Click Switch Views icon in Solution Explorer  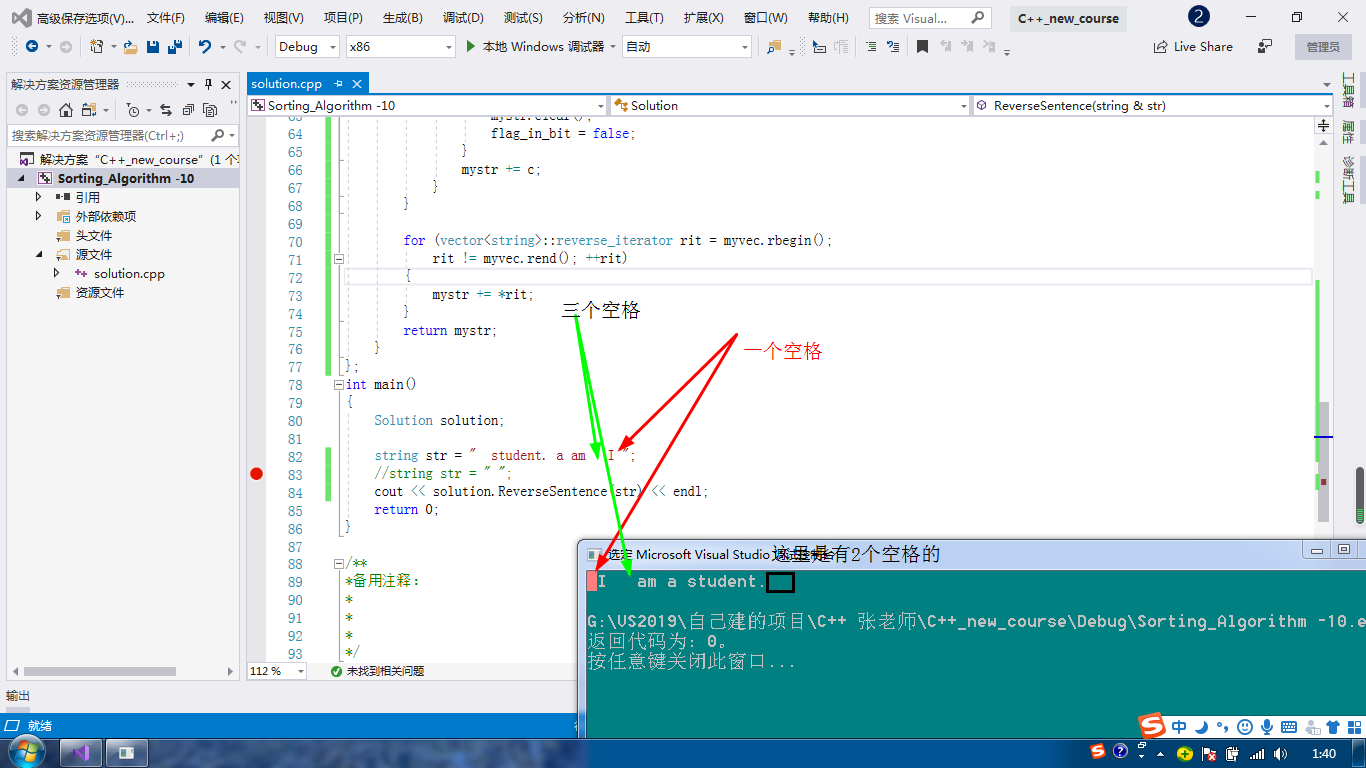(x=89, y=110)
